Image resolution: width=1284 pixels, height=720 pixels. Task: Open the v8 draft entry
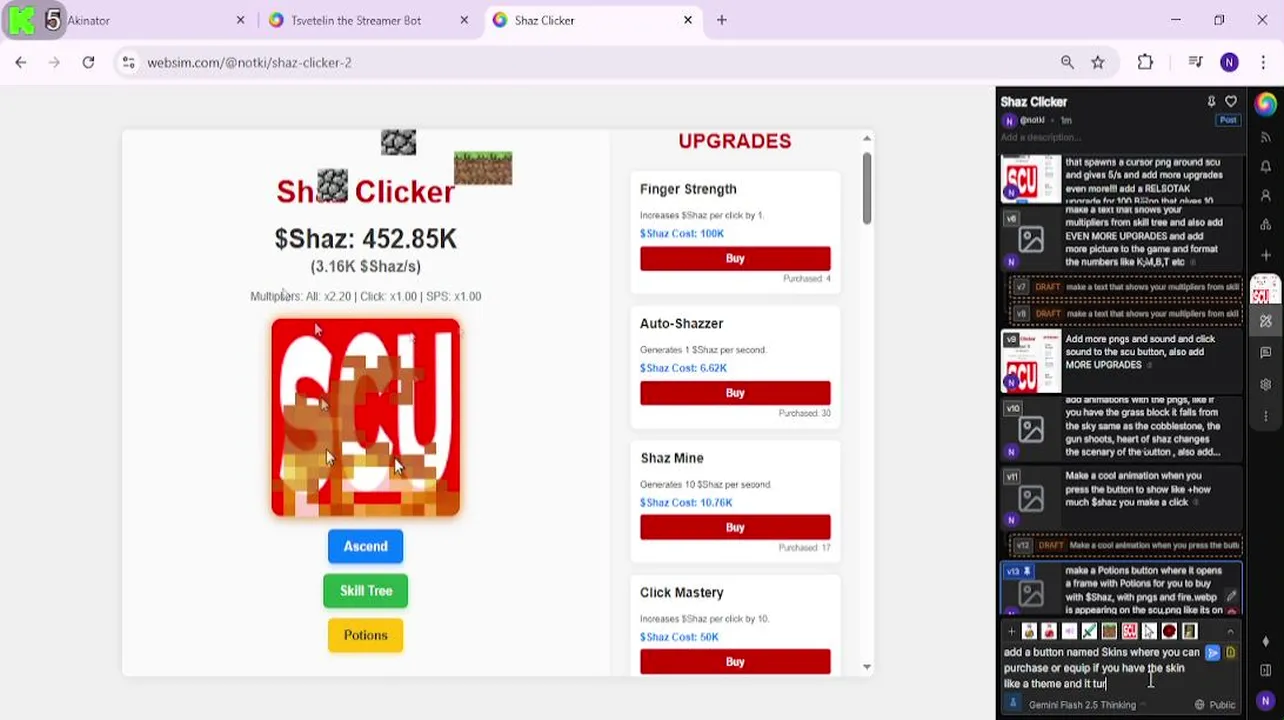point(1128,313)
